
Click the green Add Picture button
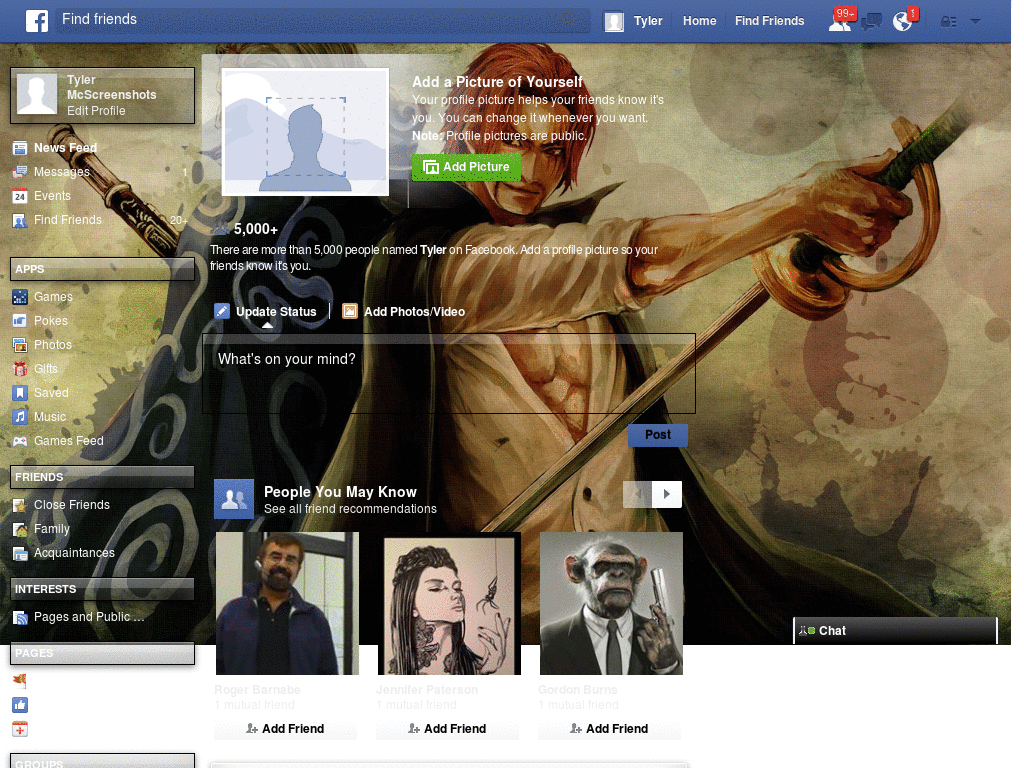pyautogui.click(x=466, y=167)
